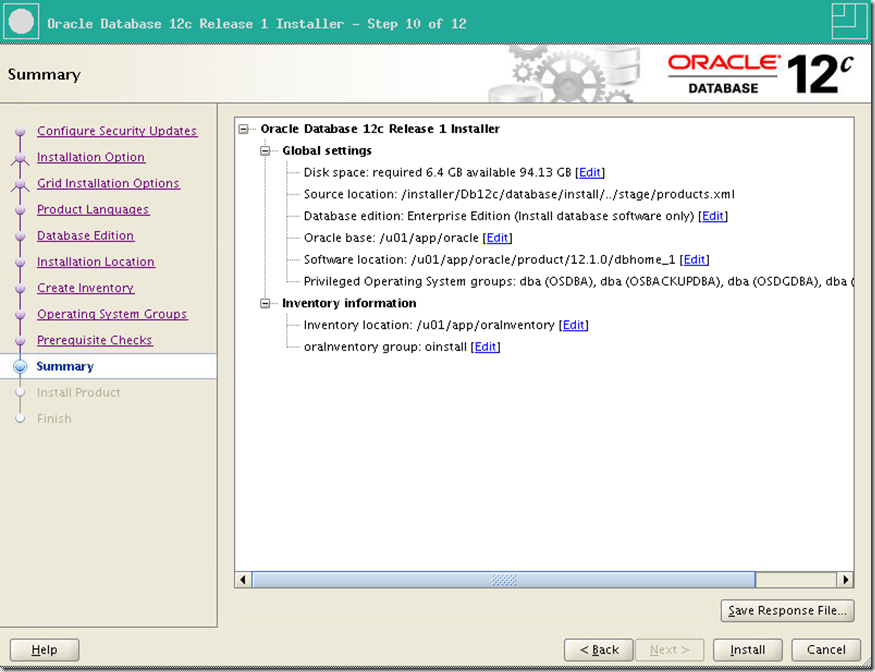Collapse the Global settings node
The width and height of the screenshot is (875, 672).
tap(265, 151)
